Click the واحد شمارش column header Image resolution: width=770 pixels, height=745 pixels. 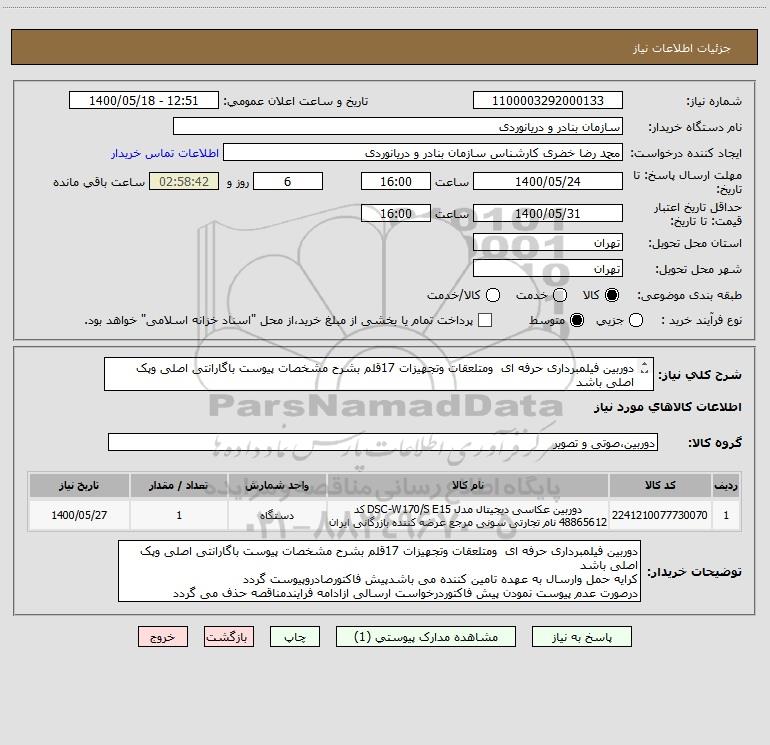[x=277, y=485]
